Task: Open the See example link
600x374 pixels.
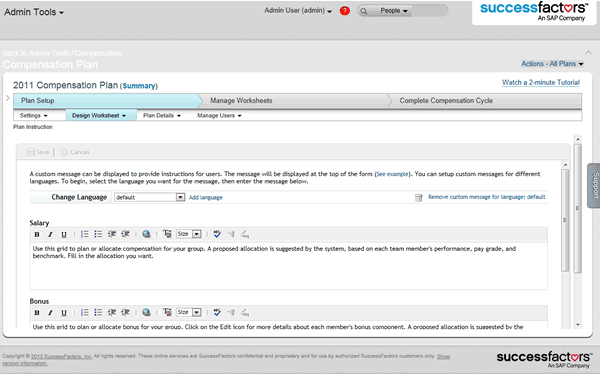Action: (392, 174)
